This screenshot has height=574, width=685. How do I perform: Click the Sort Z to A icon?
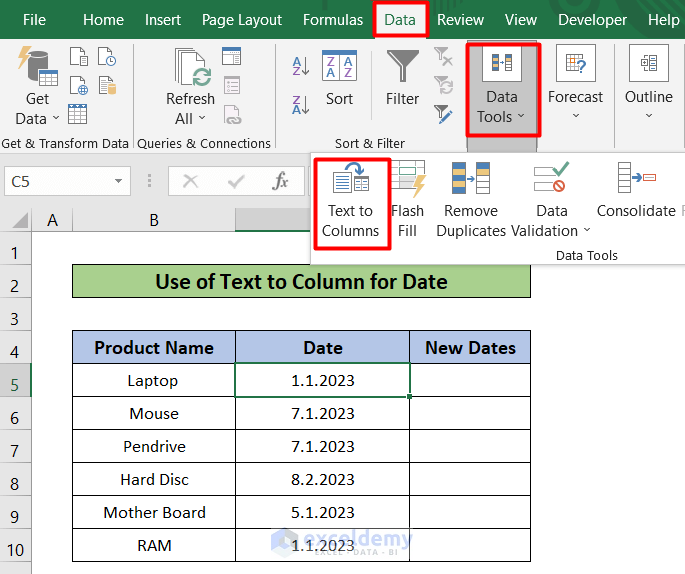[x=301, y=105]
